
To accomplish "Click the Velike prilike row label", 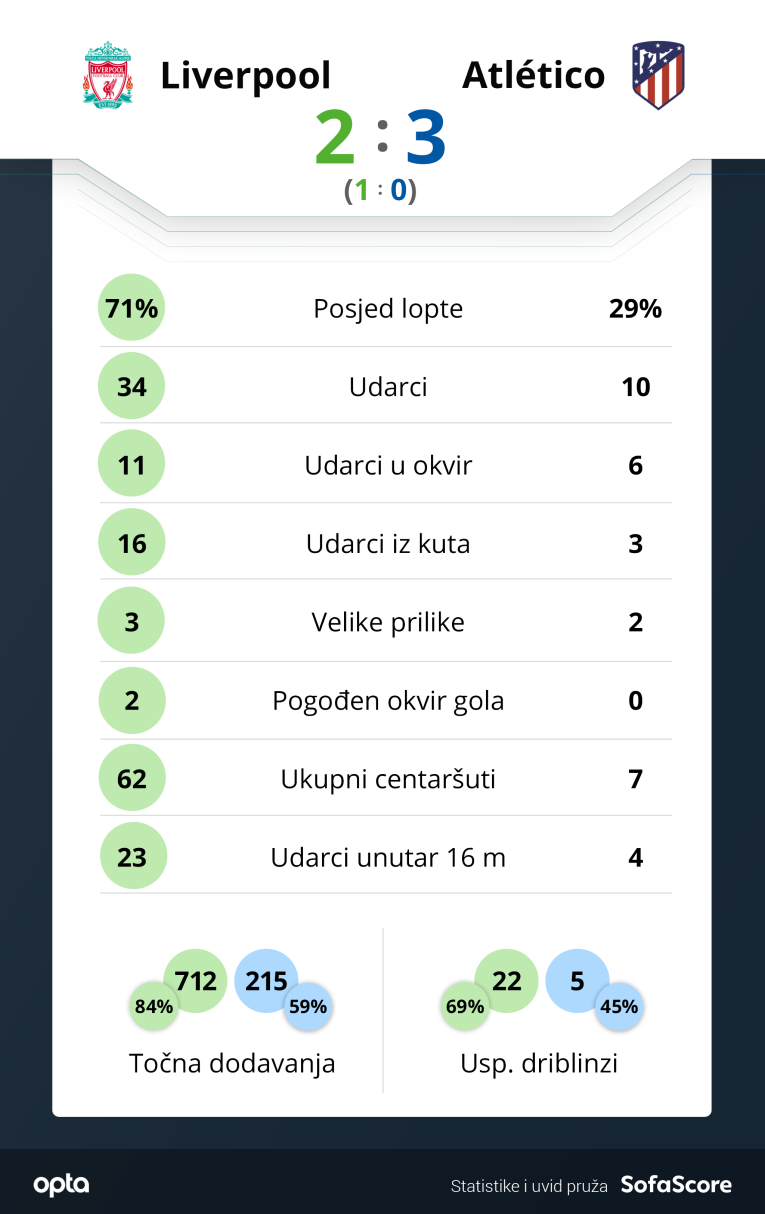I will (388, 622).
